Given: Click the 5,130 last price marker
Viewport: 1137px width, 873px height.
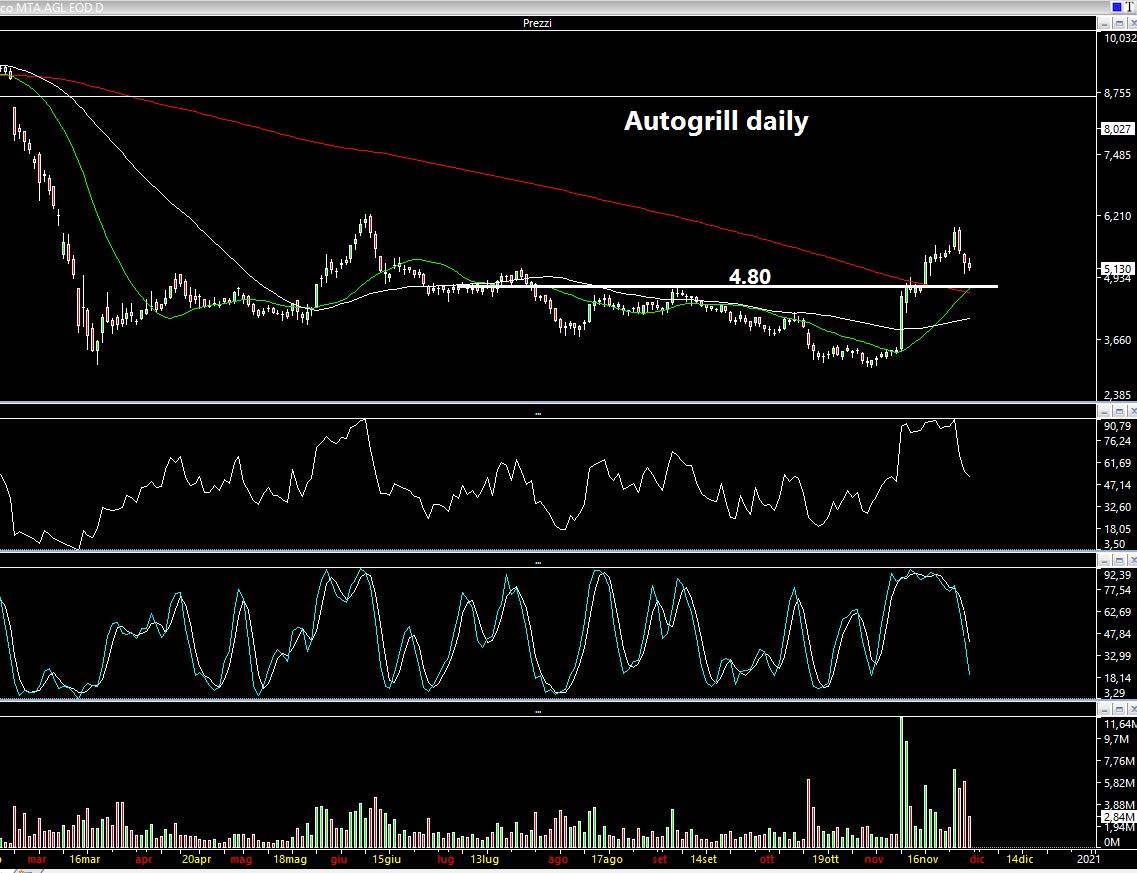Looking at the screenshot, I should click(x=1117, y=268).
